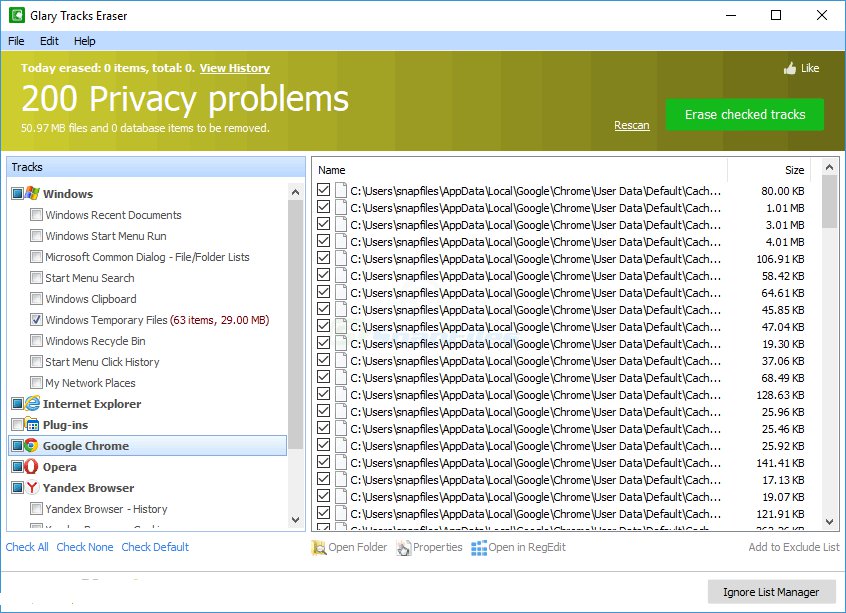Click the file icon in the 106.91 KB row
This screenshot has height=613, width=846.
(x=340, y=258)
